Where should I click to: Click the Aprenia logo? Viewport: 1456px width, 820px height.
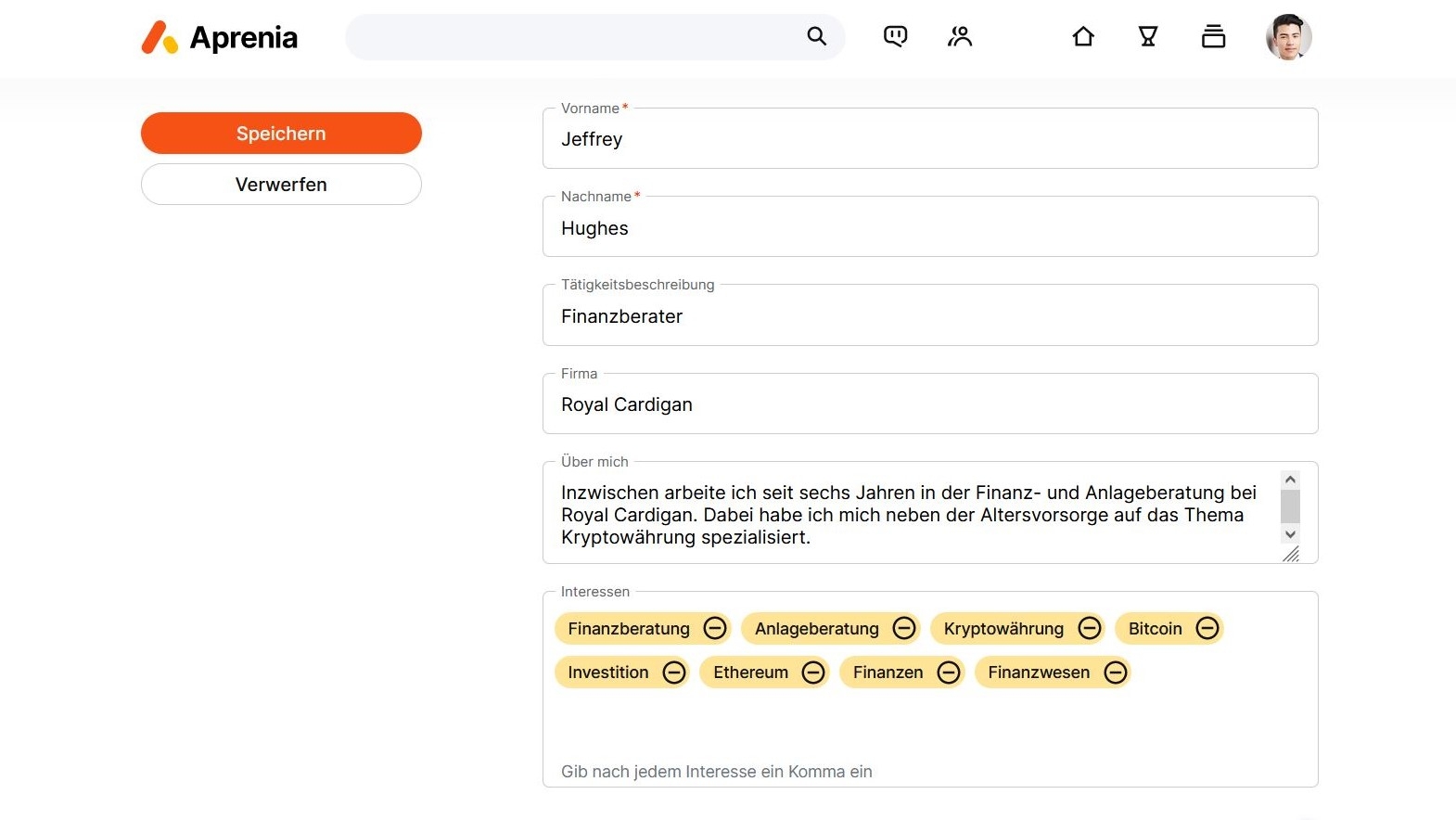click(x=220, y=37)
